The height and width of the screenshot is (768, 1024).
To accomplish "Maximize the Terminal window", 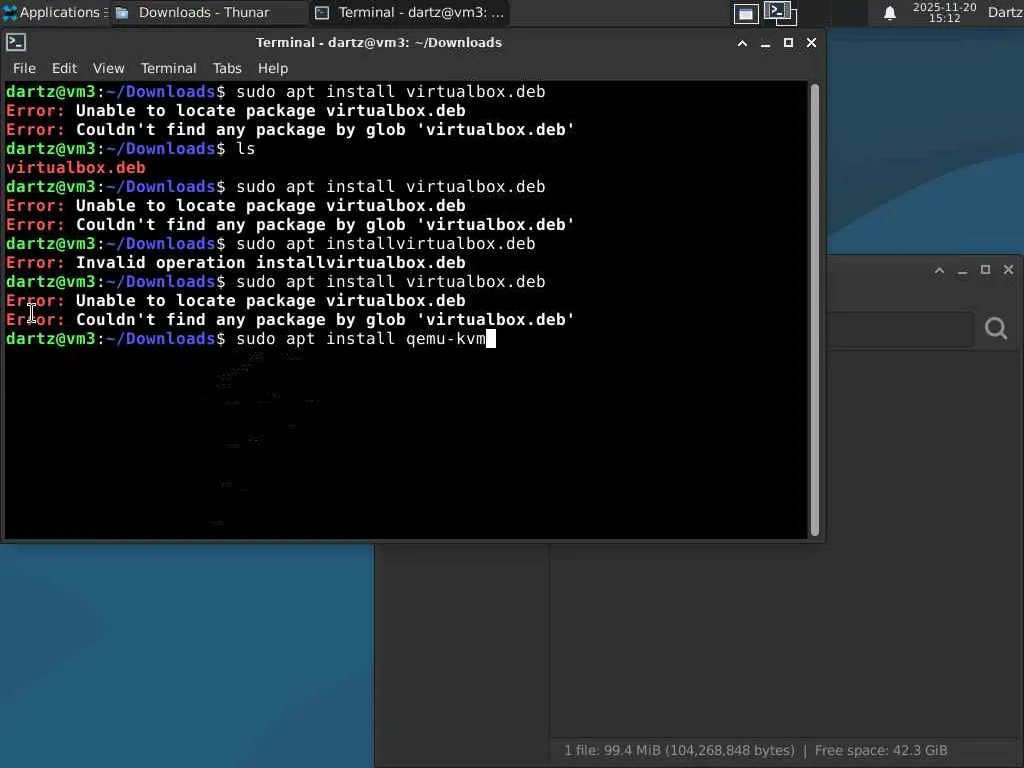I will pos(788,43).
